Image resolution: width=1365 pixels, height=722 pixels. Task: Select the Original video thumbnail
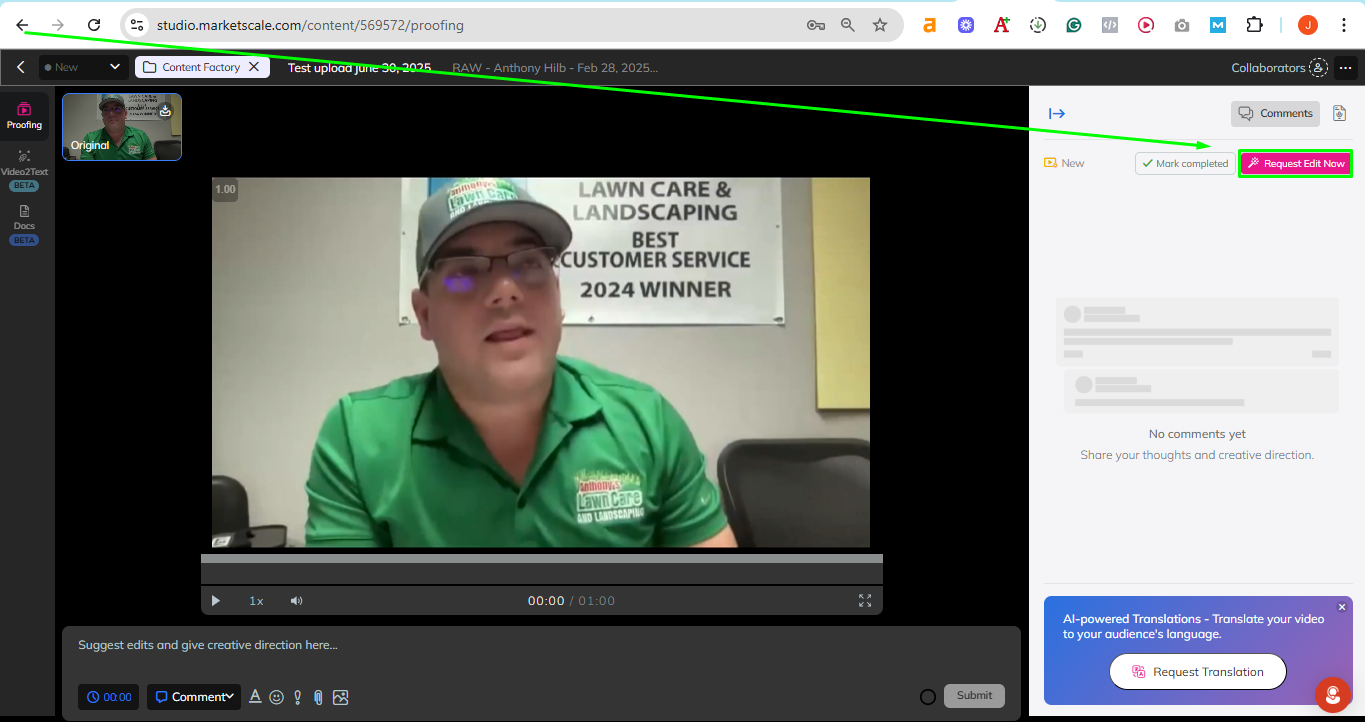tap(122, 127)
